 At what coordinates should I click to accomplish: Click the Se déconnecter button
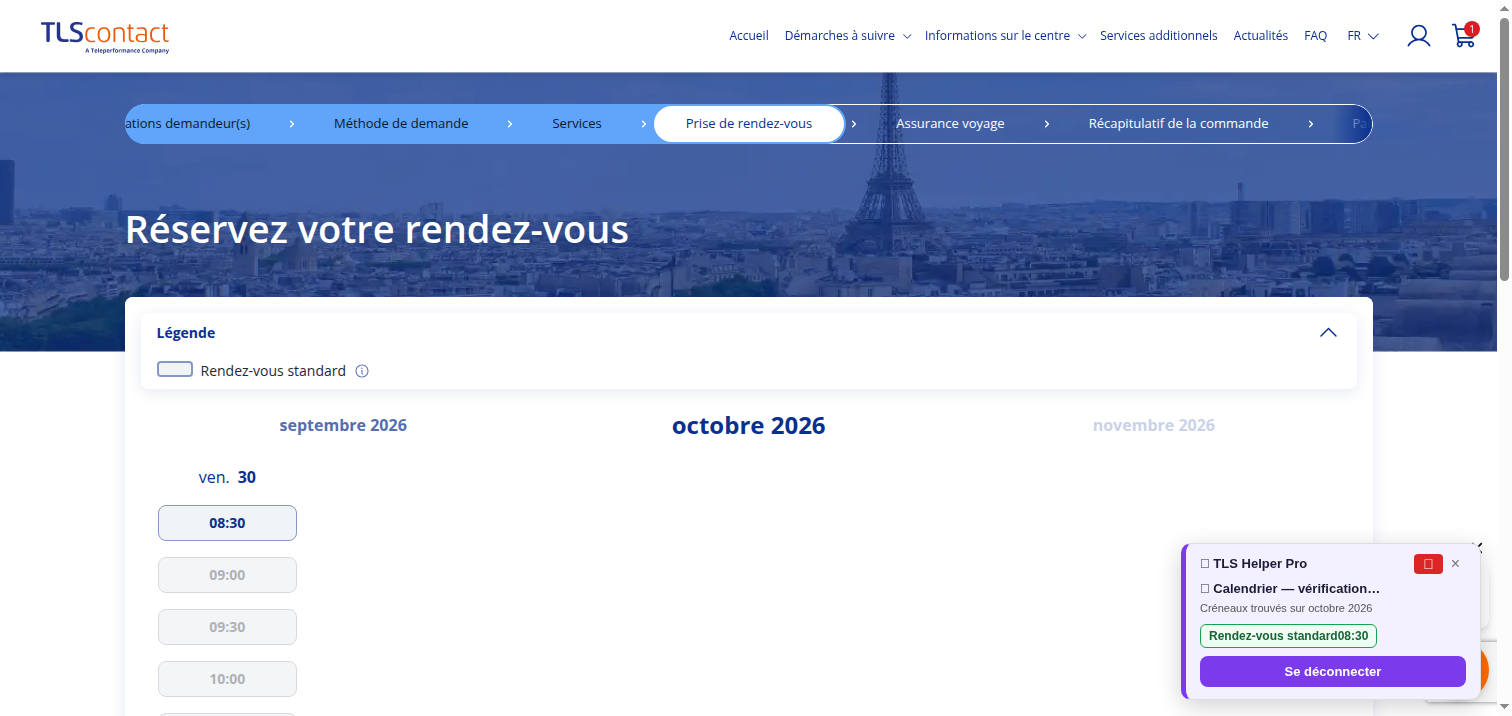1333,672
